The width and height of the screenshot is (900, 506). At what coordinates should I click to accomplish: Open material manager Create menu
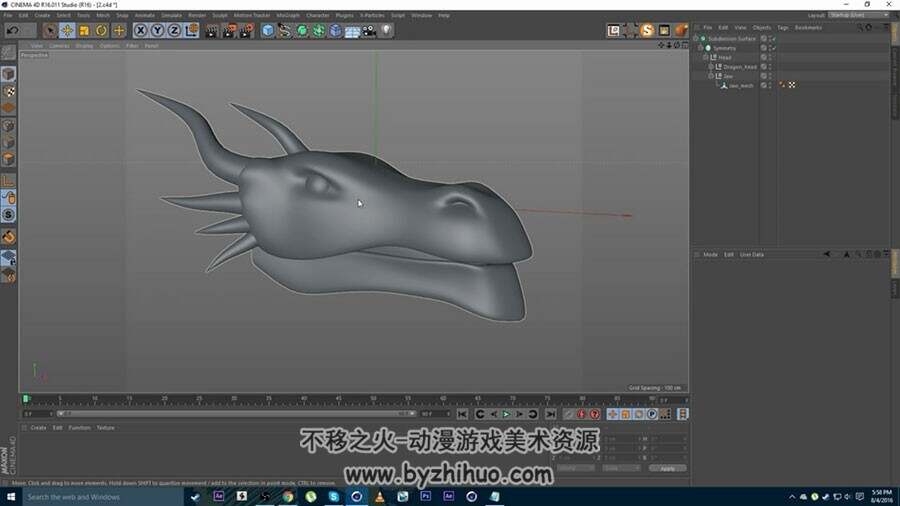38,428
